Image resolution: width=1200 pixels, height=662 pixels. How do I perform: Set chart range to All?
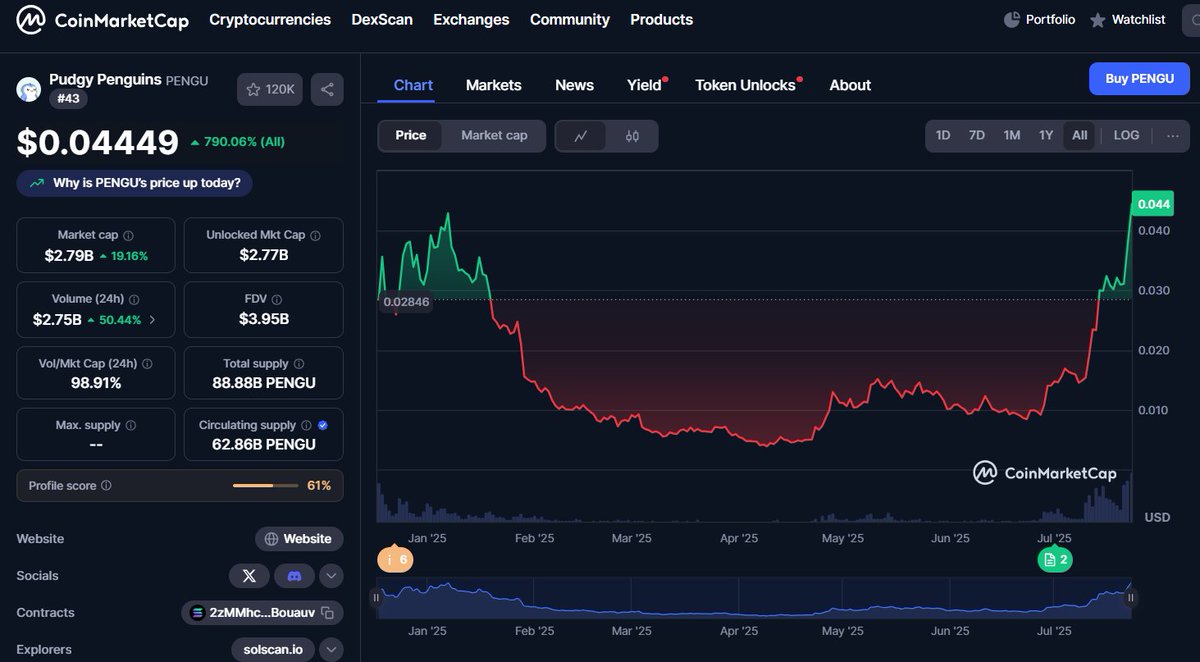[1080, 135]
